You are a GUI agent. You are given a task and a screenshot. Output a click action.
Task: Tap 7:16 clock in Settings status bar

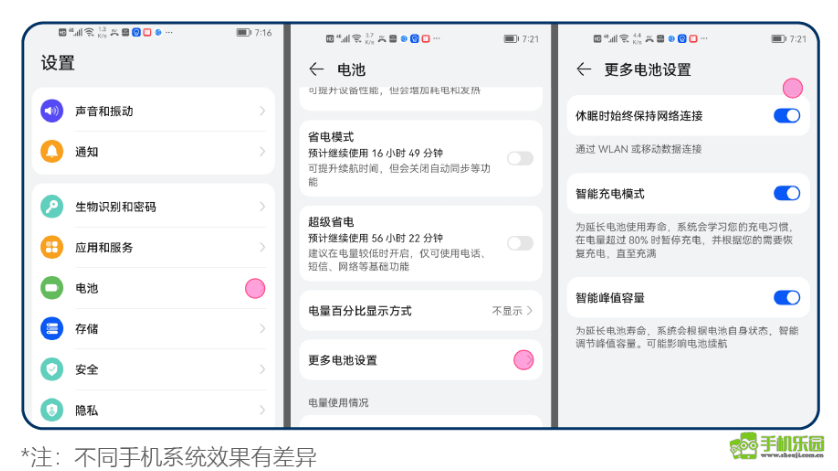(x=263, y=33)
